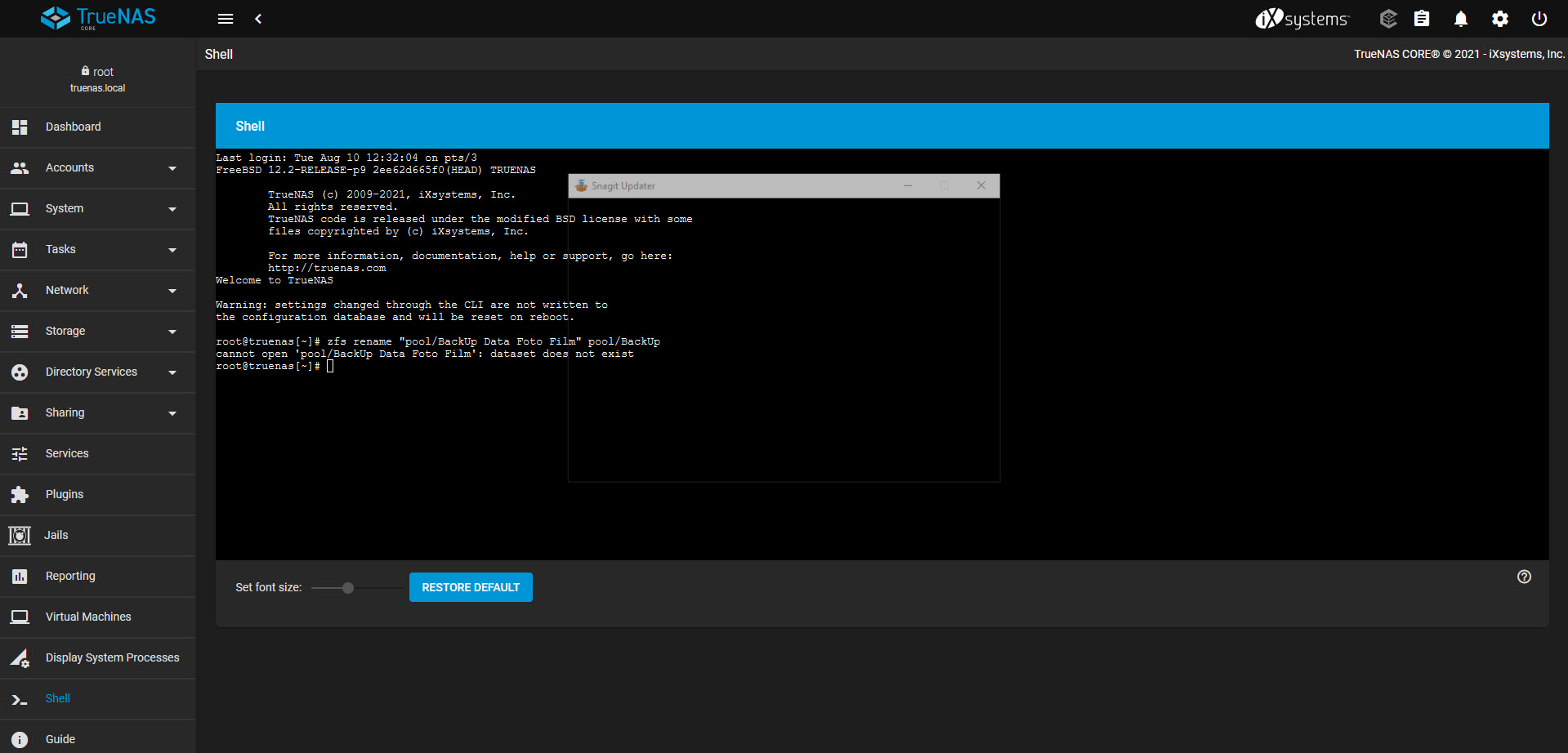Image resolution: width=1568 pixels, height=753 pixels.
Task: Open the iXsystems logo link
Action: click(1302, 19)
